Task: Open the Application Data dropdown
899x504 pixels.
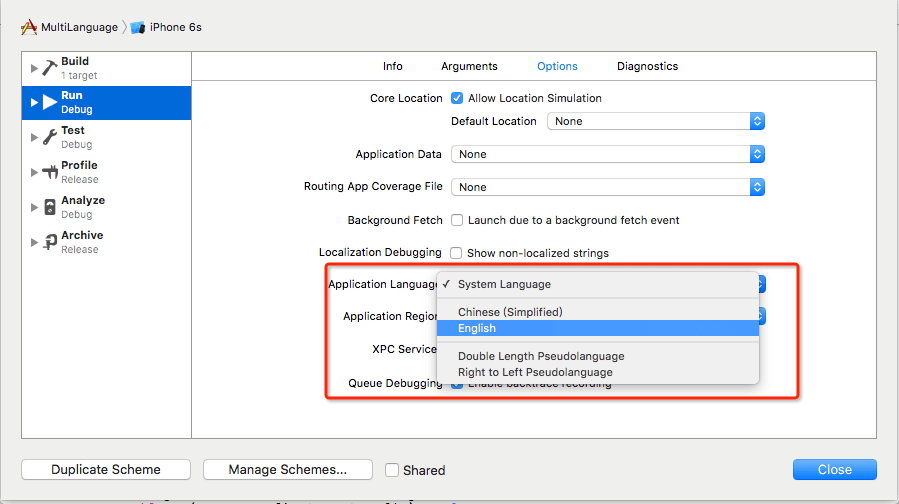Action: tap(608, 154)
